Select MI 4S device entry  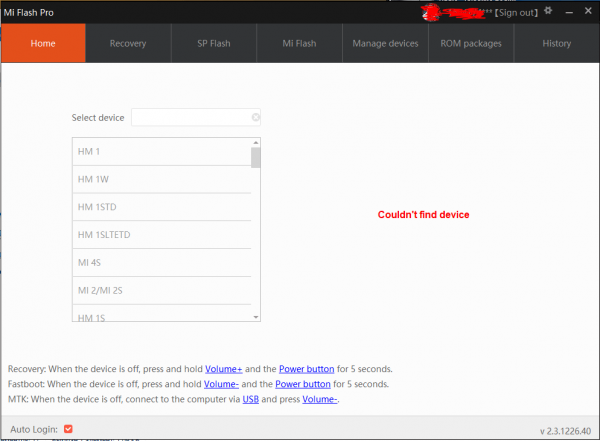[x=161, y=263]
